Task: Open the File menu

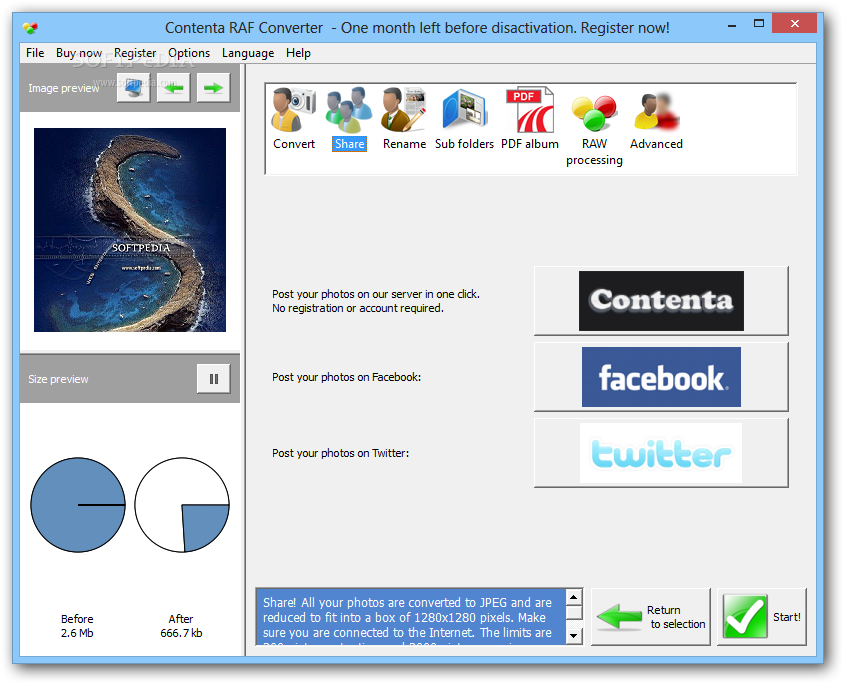Action: [35, 53]
